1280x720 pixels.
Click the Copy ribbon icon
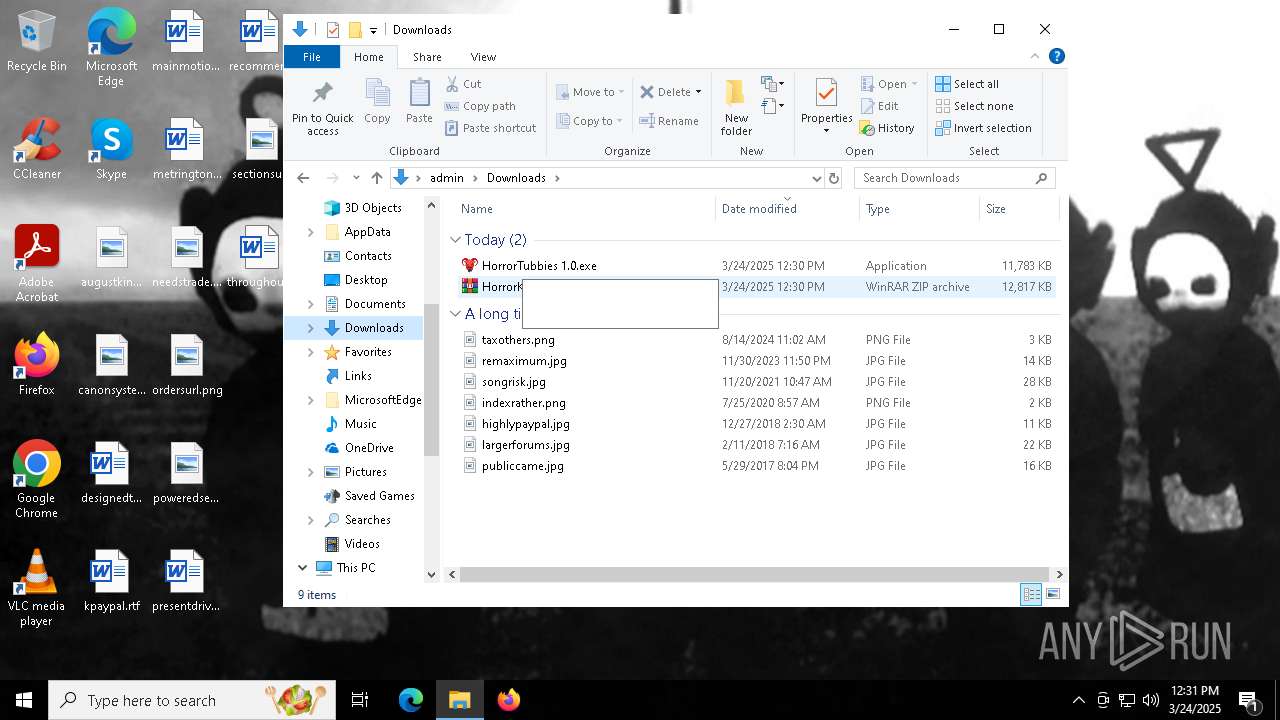(x=377, y=102)
